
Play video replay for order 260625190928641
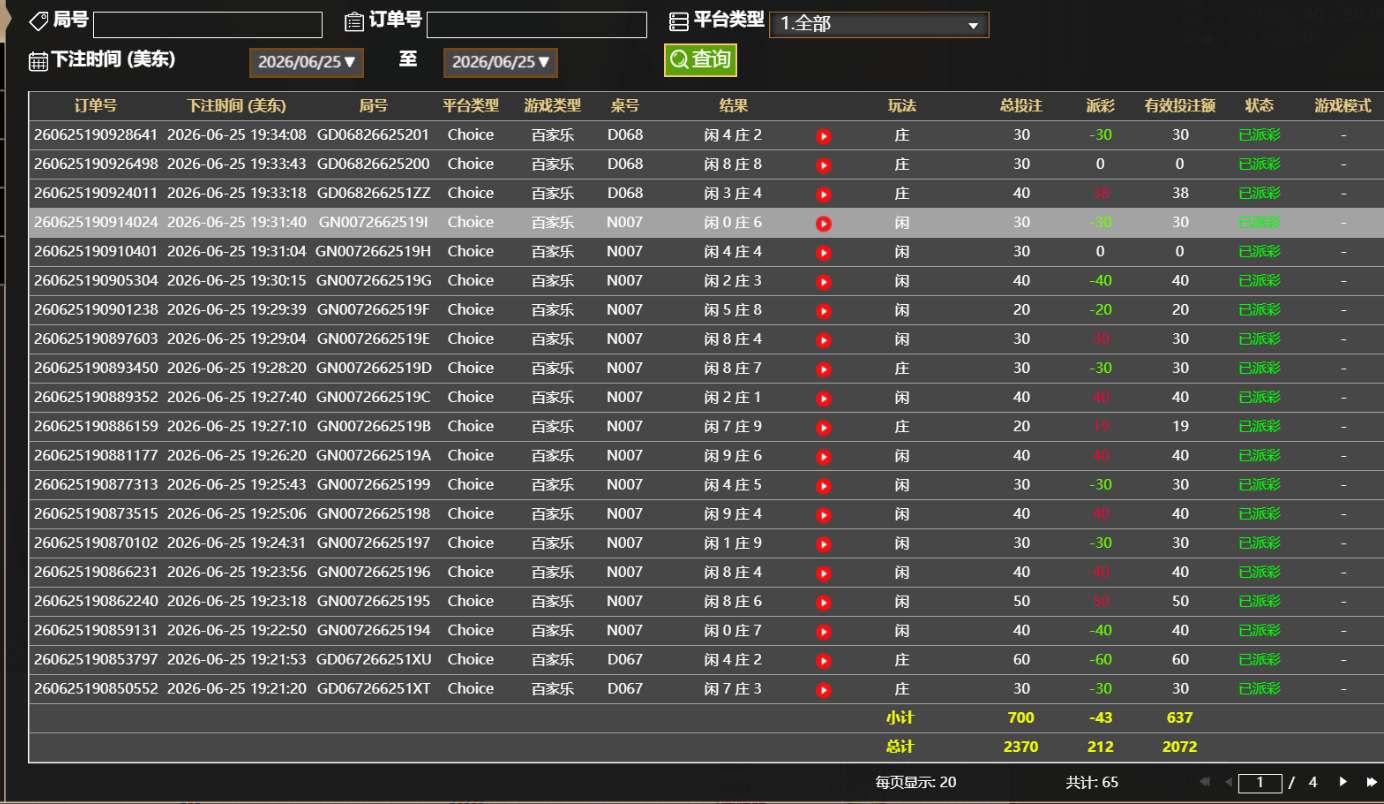tap(824, 136)
